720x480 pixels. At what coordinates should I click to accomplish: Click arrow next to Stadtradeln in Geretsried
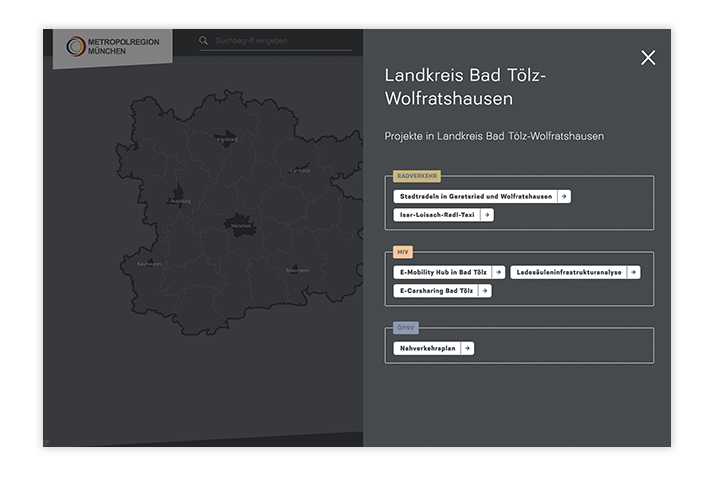(564, 197)
